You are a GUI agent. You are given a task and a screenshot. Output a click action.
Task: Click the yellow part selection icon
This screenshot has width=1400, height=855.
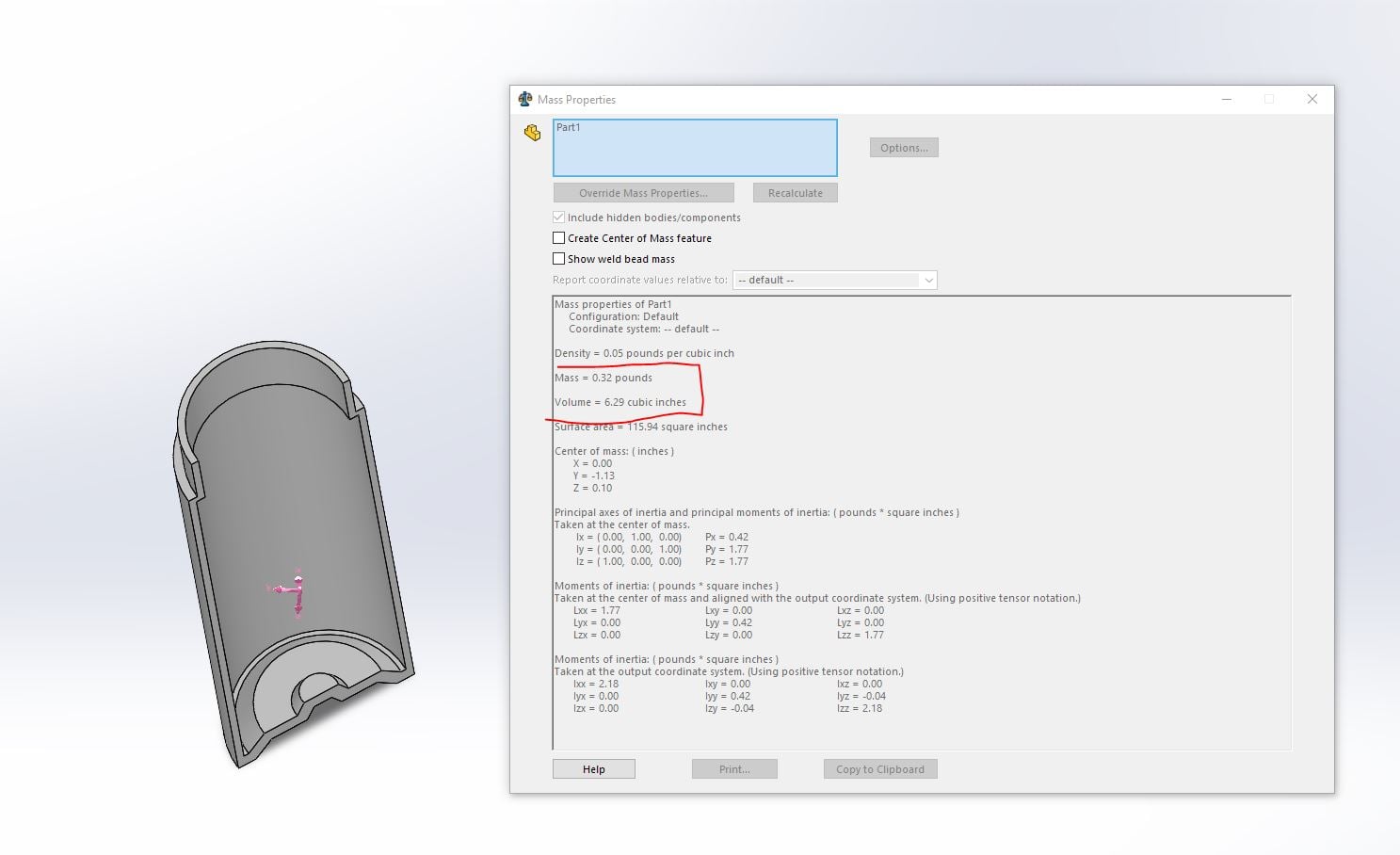click(533, 133)
